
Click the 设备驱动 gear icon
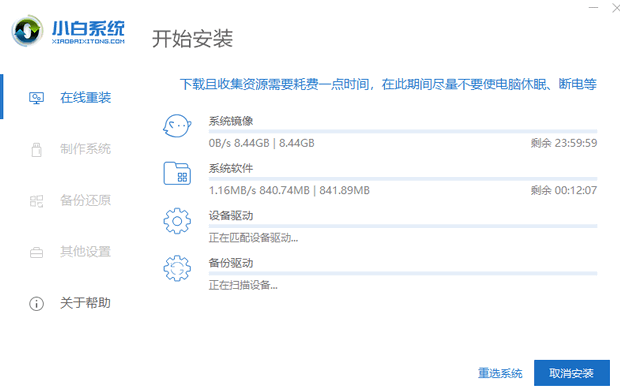(x=177, y=221)
